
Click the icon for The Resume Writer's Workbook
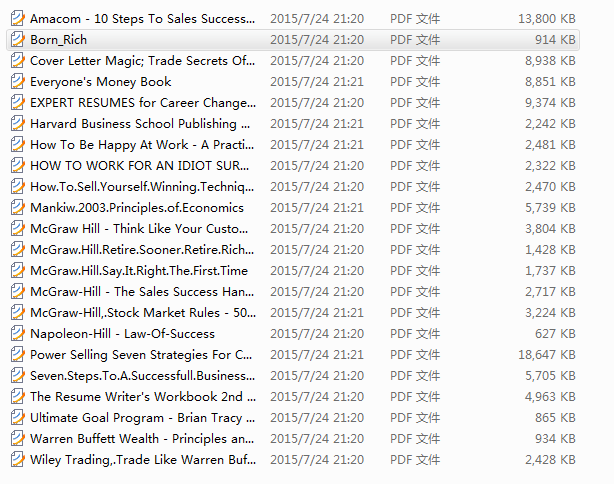pyautogui.click(x=17, y=397)
